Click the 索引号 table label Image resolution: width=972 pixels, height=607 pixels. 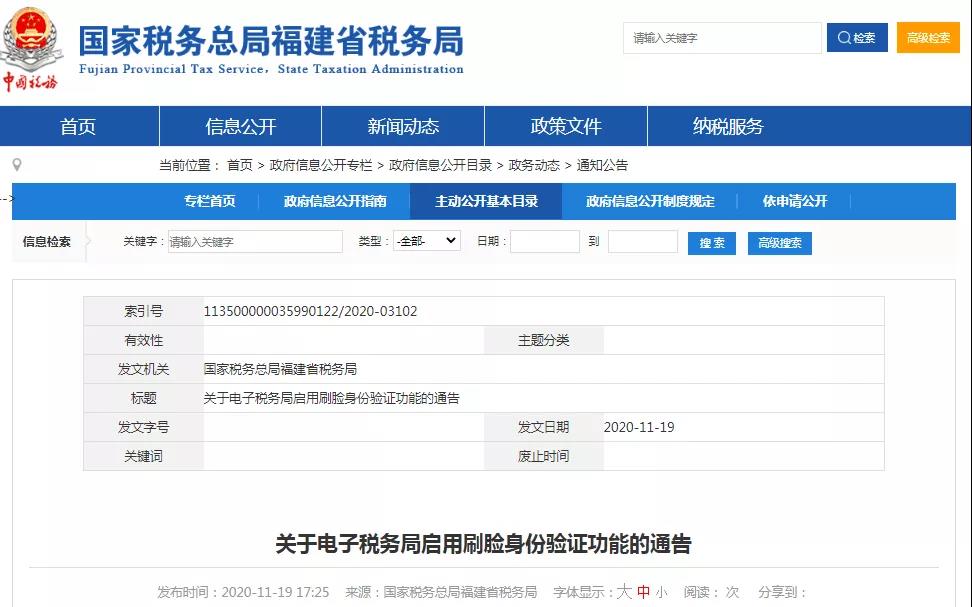[143, 311]
